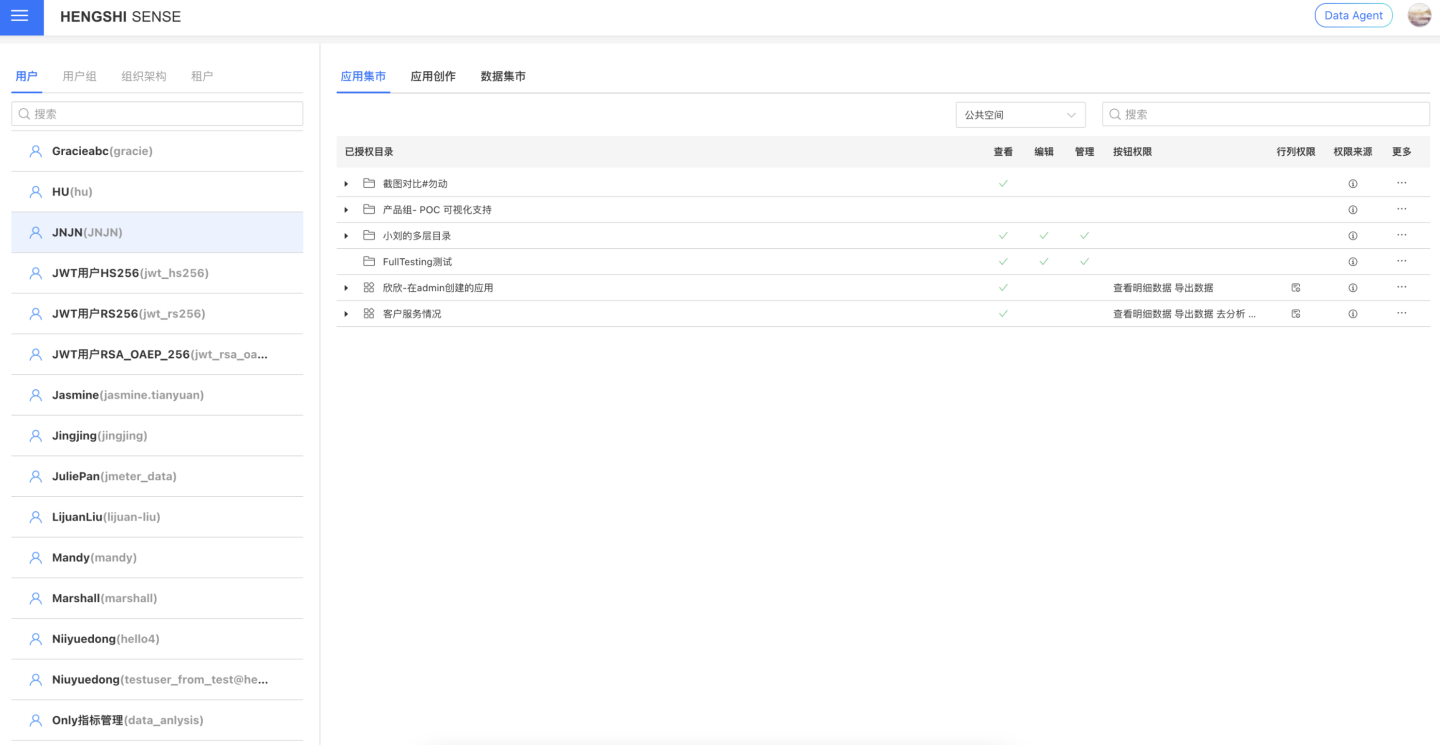The image size is (1440, 745).
Task: Toggle 查看 permission check for 小刘的多层目录
Action: [x=1003, y=236]
